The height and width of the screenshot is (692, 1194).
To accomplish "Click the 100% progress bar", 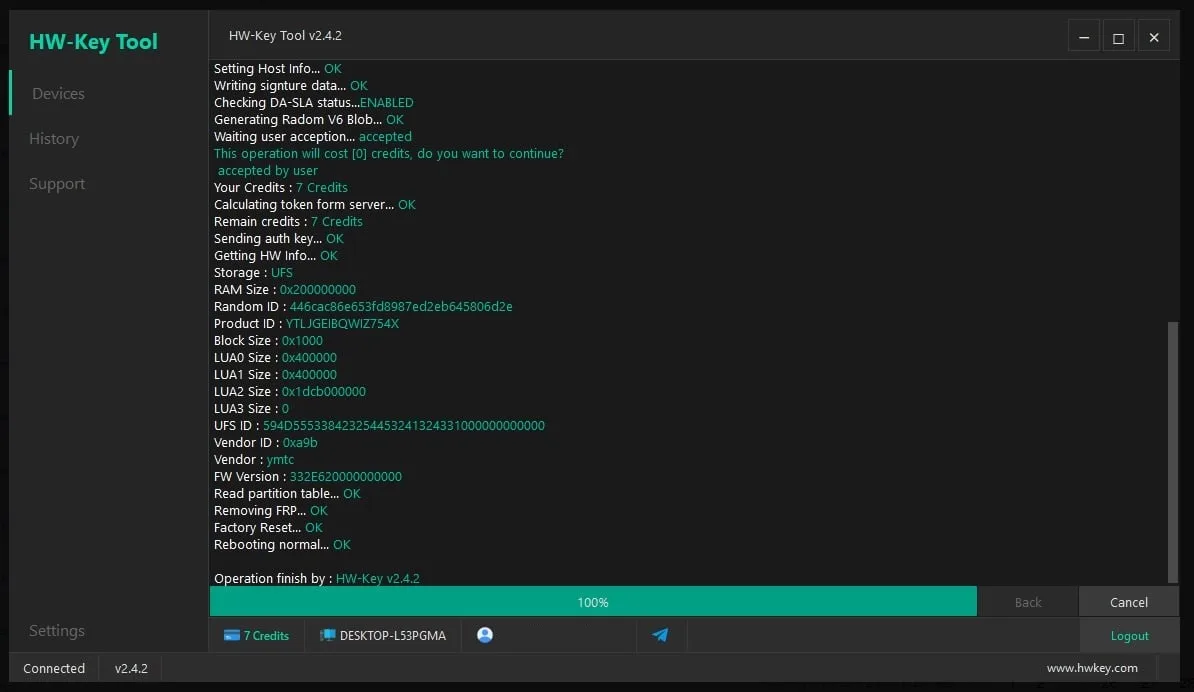I will point(593,601).
